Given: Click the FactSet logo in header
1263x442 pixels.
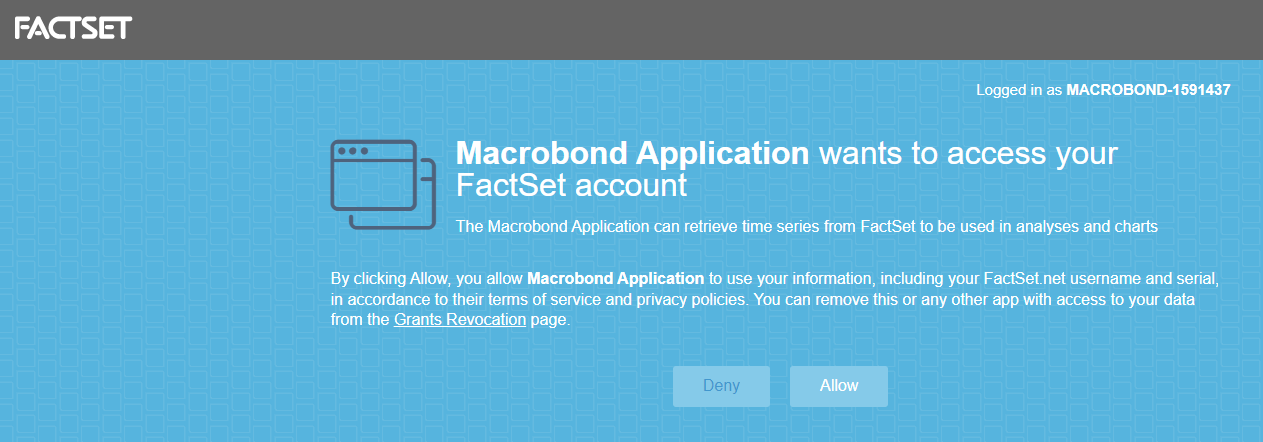Looking at the screenshot, I should pyautogui.click(x=73, y=27).
